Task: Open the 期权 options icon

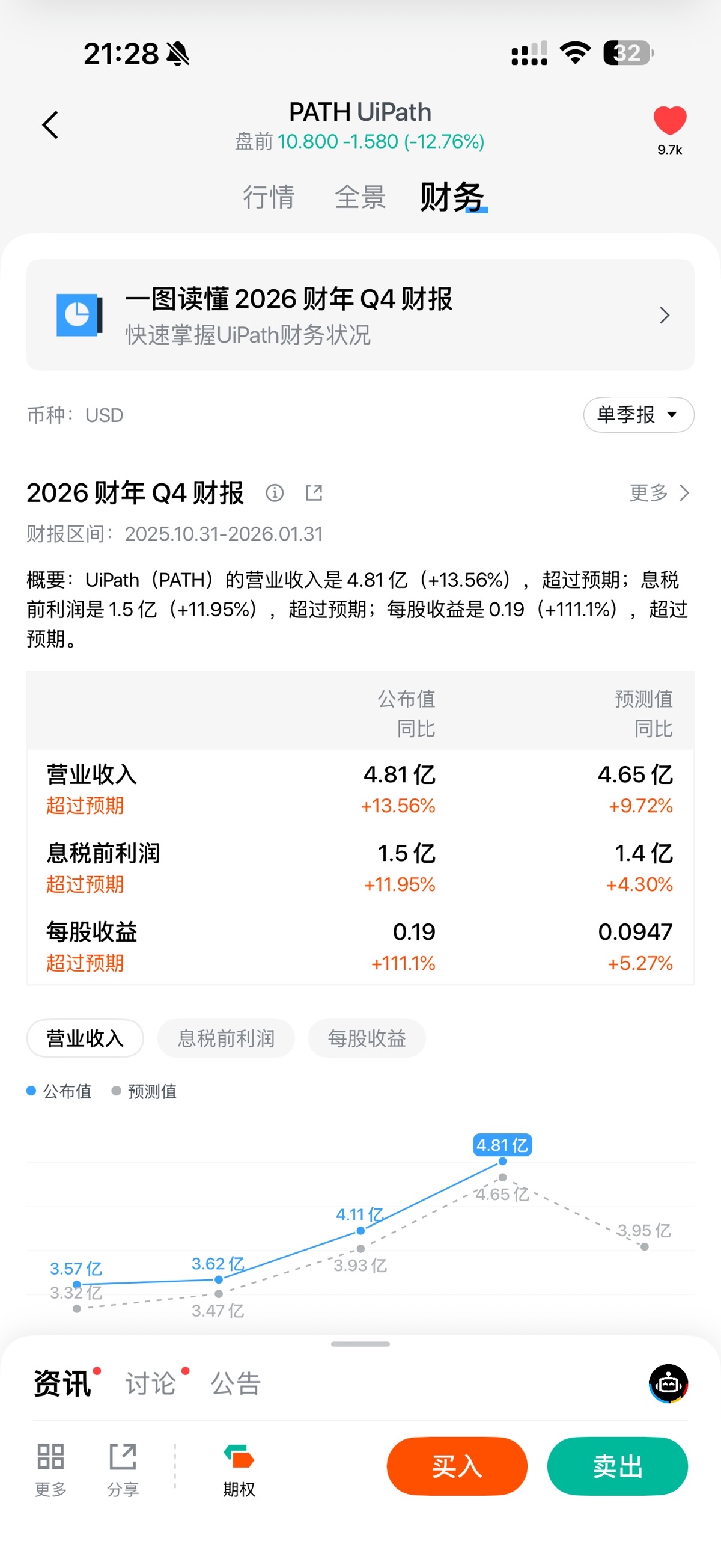Action: point(239,1457)
